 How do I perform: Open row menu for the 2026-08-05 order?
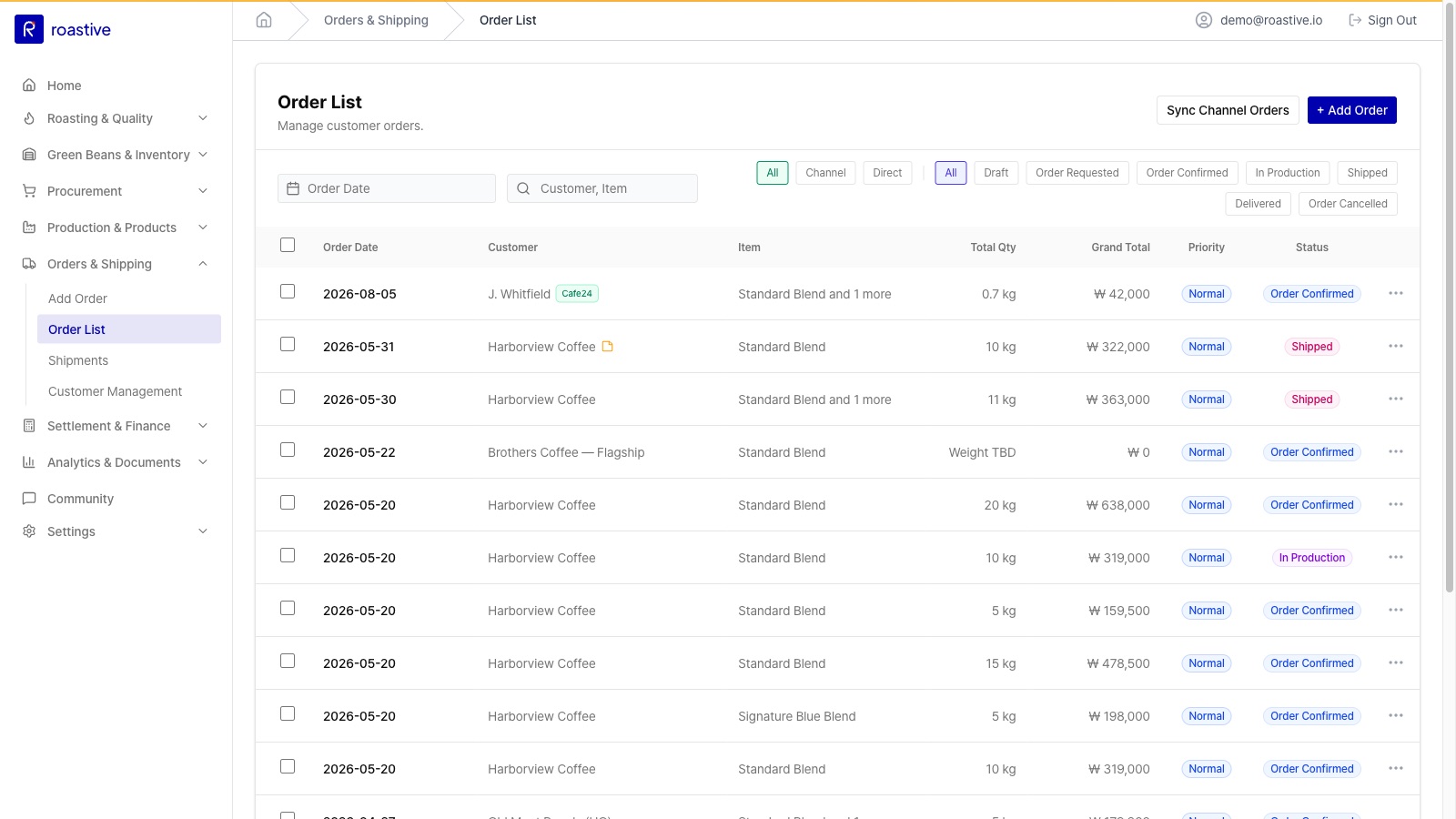coord(1396,294)
